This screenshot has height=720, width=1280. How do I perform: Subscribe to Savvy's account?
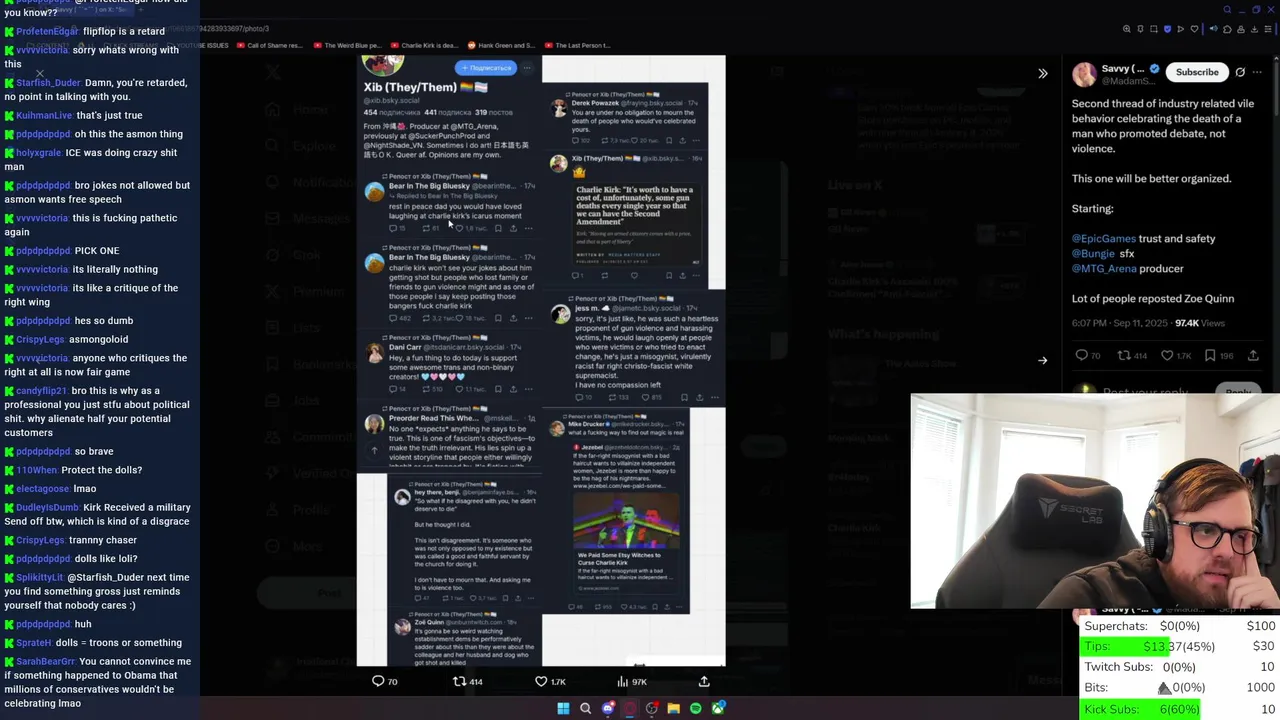pyautogui.click(x=1197, y=72)
